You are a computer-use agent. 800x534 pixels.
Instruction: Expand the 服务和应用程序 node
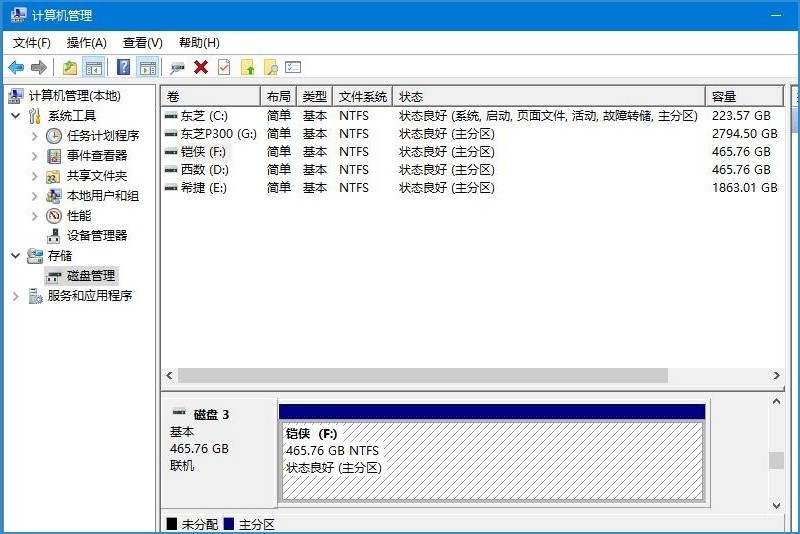16,296
